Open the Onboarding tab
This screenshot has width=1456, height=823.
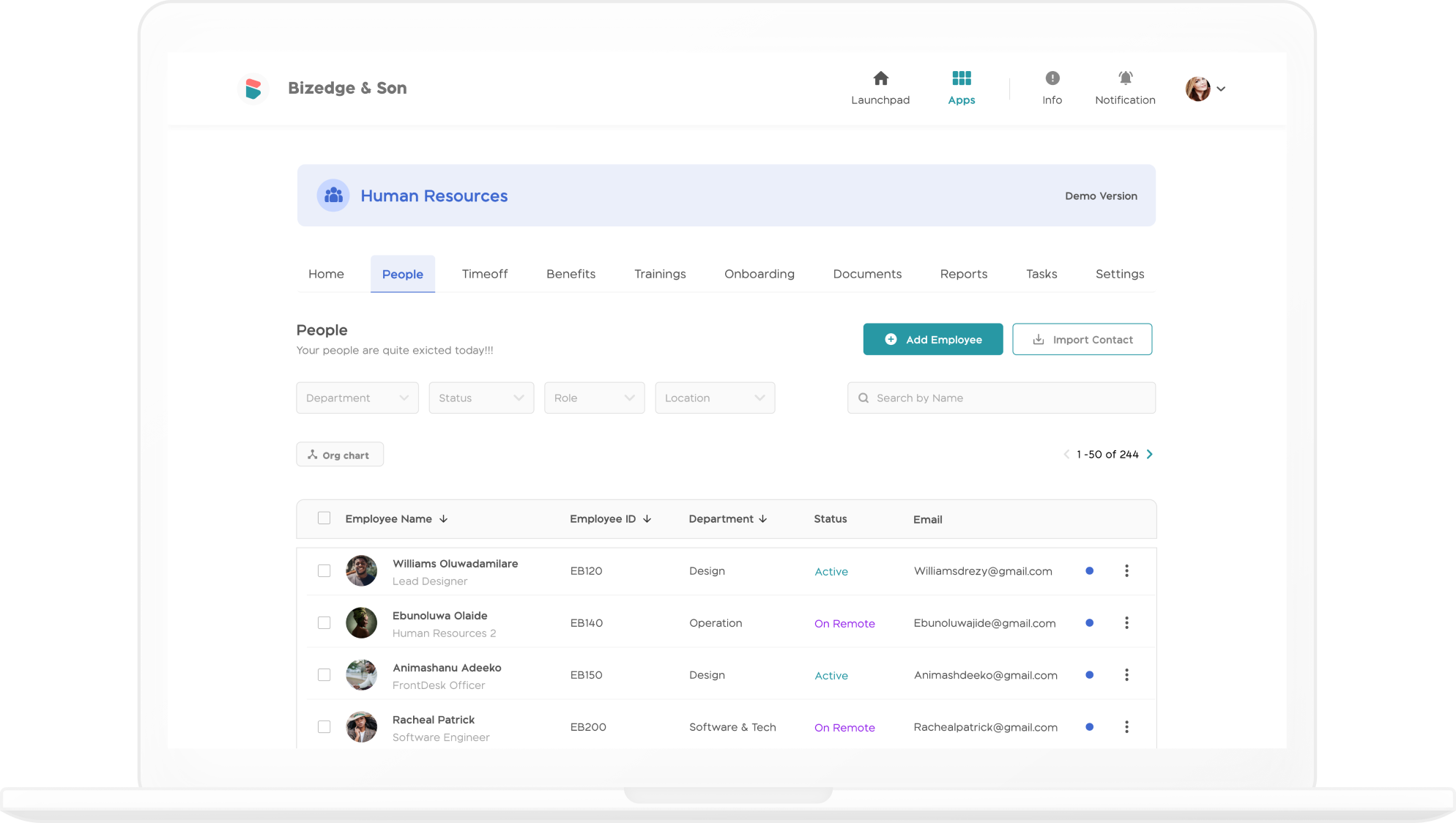coord(759,274)
